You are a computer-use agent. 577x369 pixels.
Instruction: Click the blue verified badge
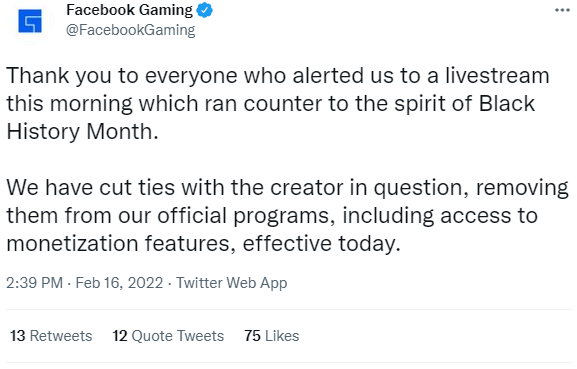[x=204, y=10]
